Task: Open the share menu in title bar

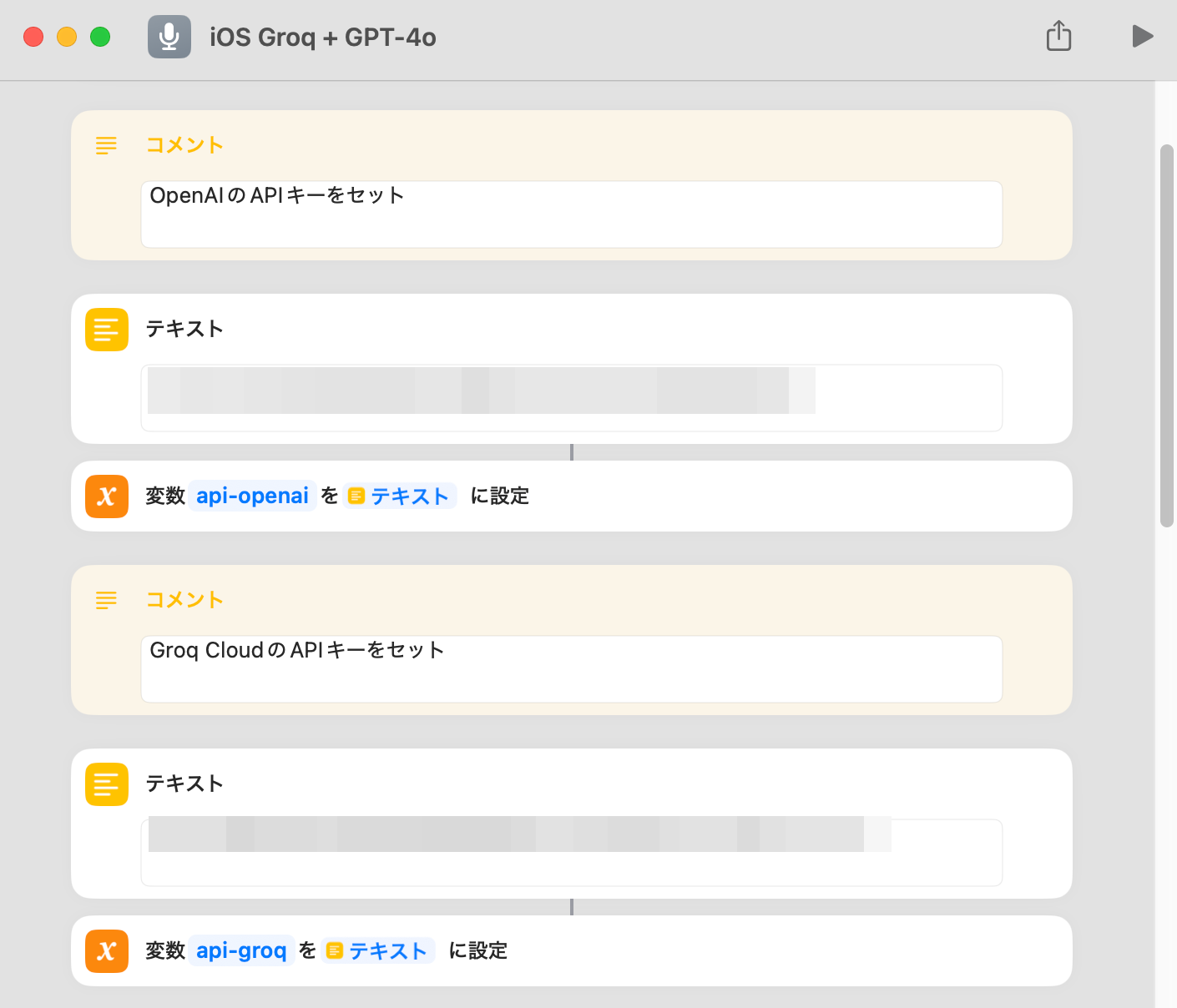Action: tap(1058, 36)
